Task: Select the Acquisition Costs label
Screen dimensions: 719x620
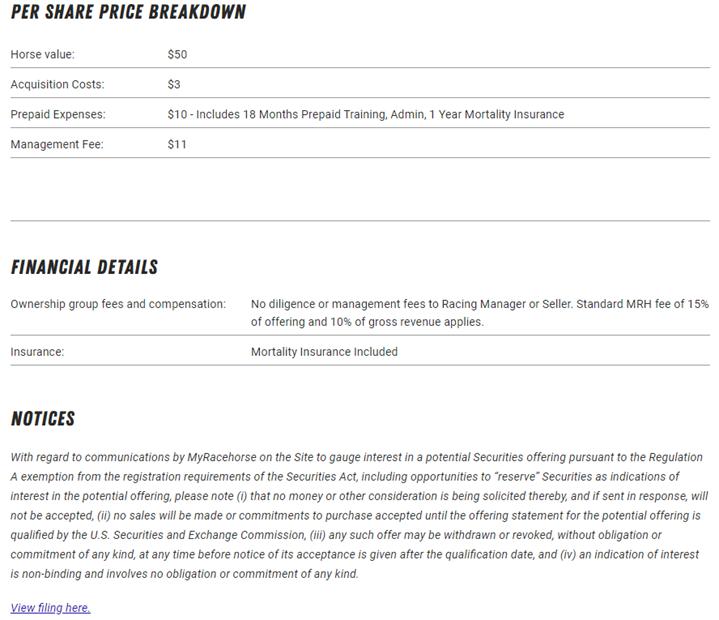Action: pos(57,84)
